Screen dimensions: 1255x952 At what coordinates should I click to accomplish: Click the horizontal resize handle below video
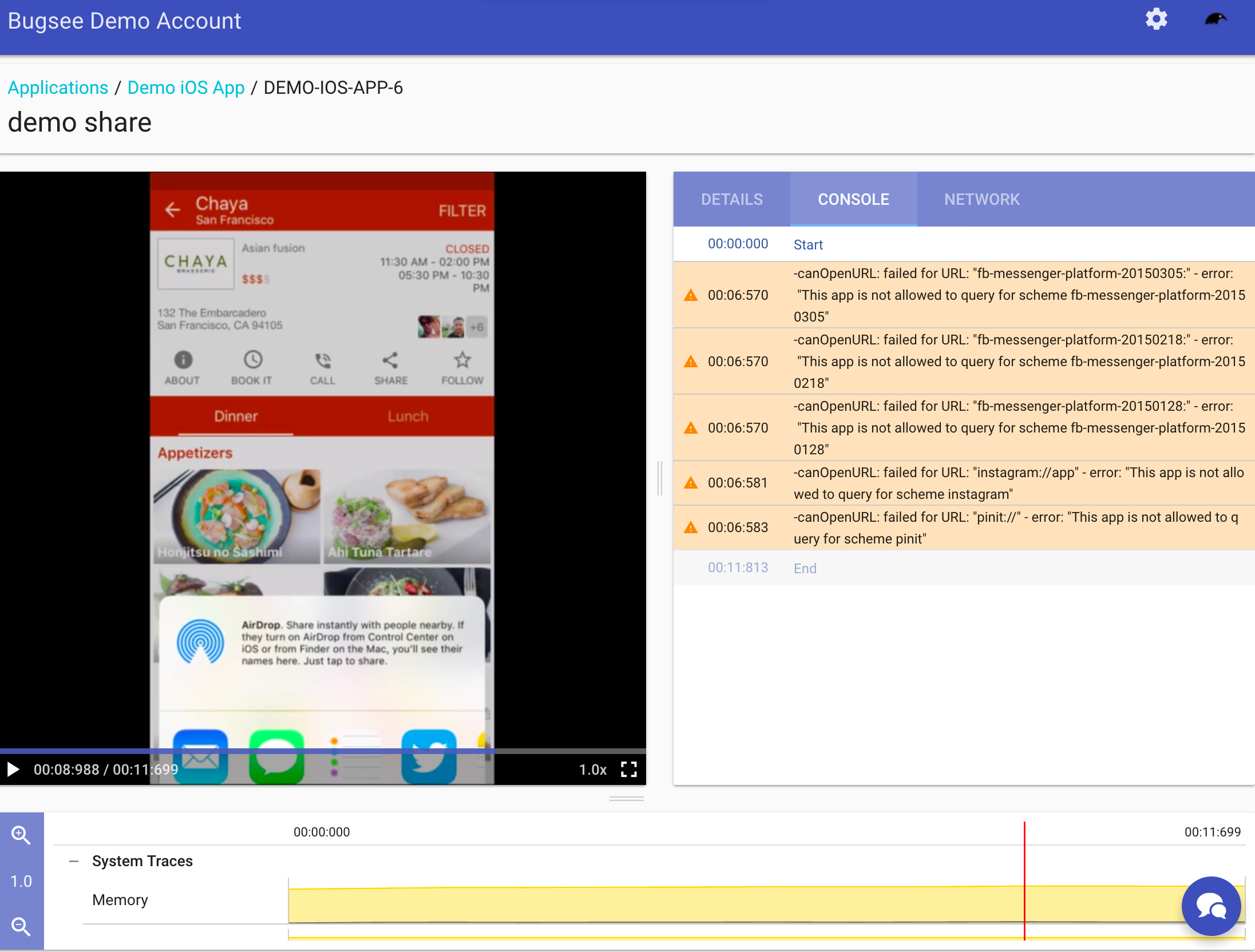pyautogui.click(x=626, y=799)
